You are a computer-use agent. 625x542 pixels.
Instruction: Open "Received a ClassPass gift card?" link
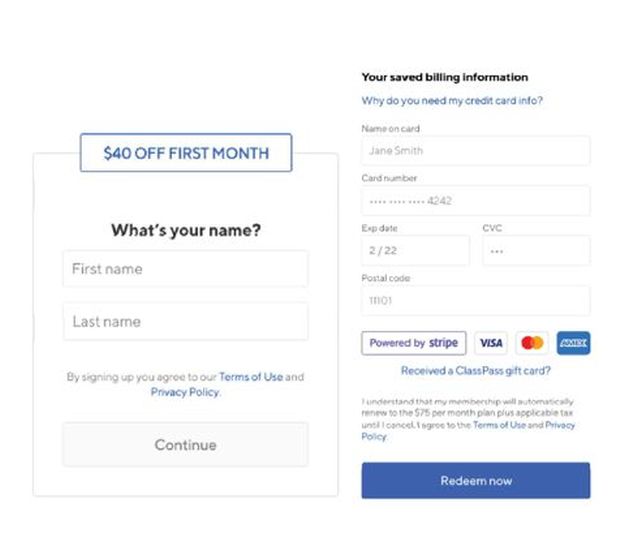click(475, 370)
